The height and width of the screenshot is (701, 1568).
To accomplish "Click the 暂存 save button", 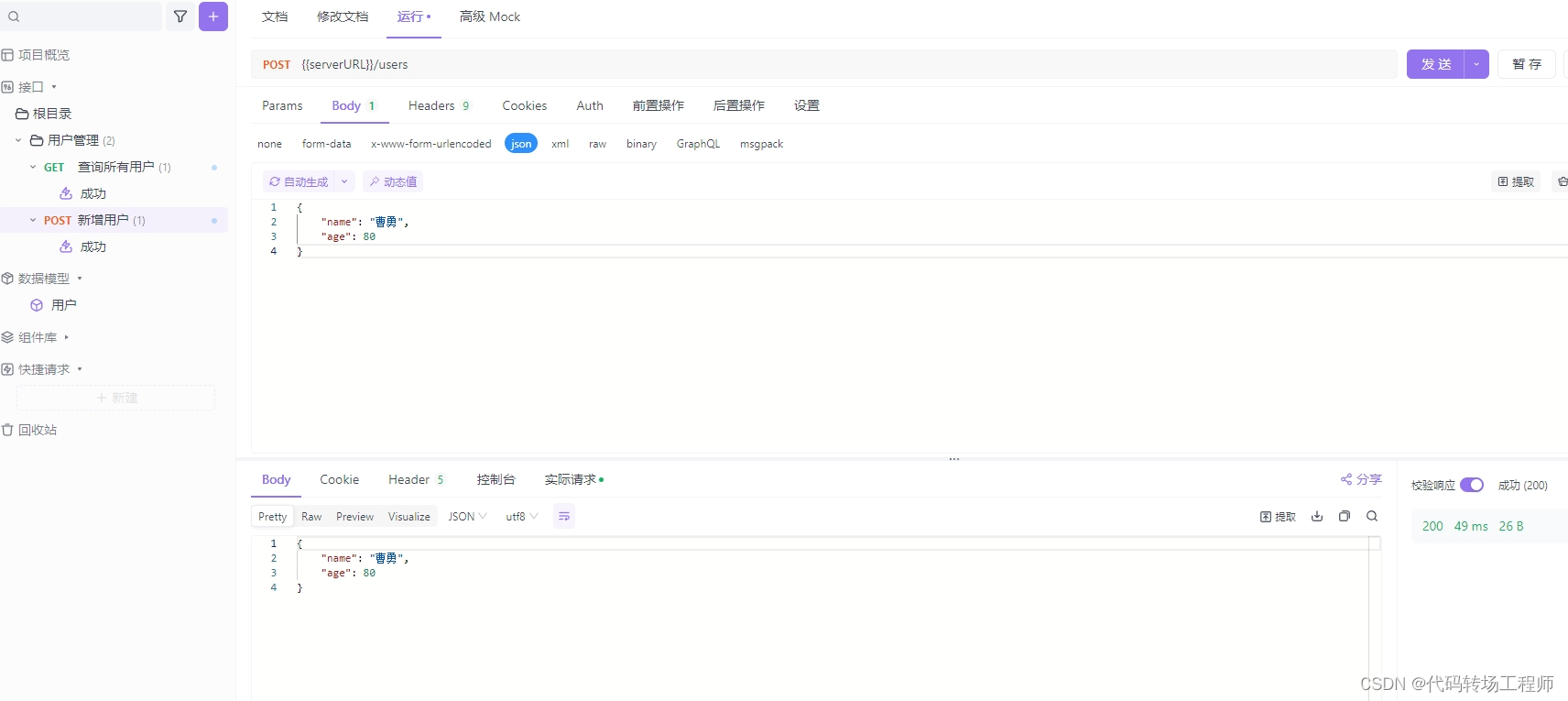I will [x=1527, y=64].
